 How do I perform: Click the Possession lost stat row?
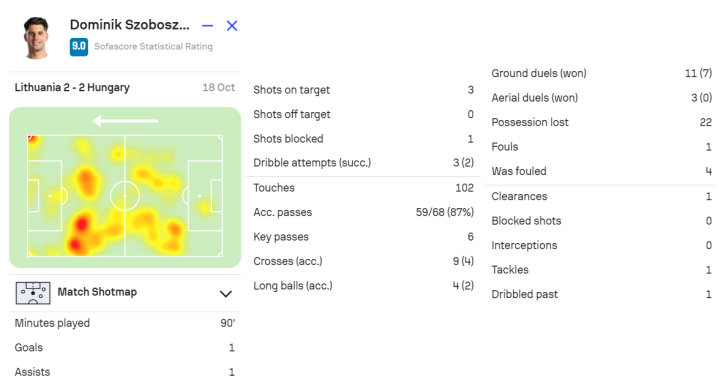(602, 122)
